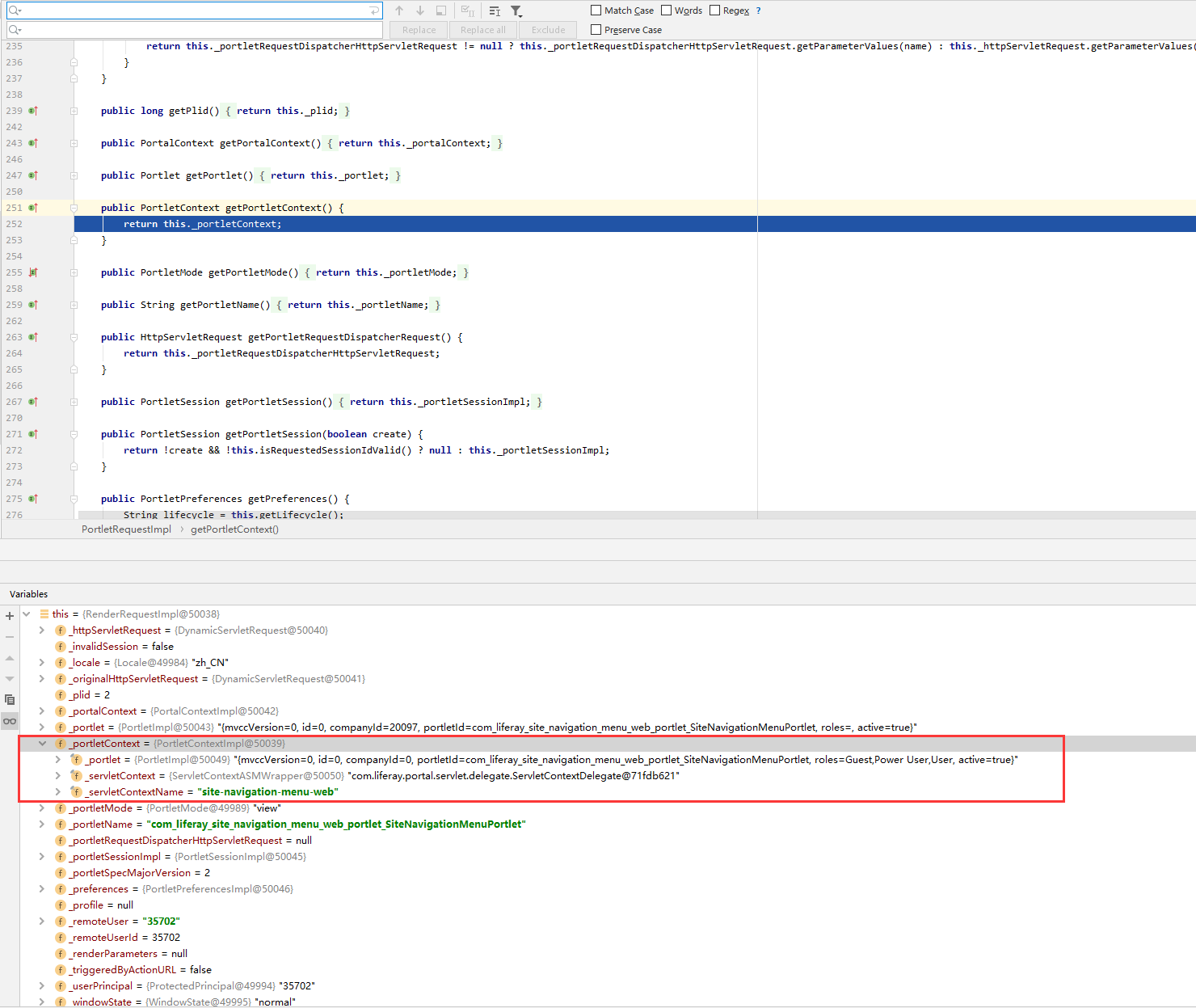Select the _invalidSession = false row
The image size is (1196, 1008).
608,647
